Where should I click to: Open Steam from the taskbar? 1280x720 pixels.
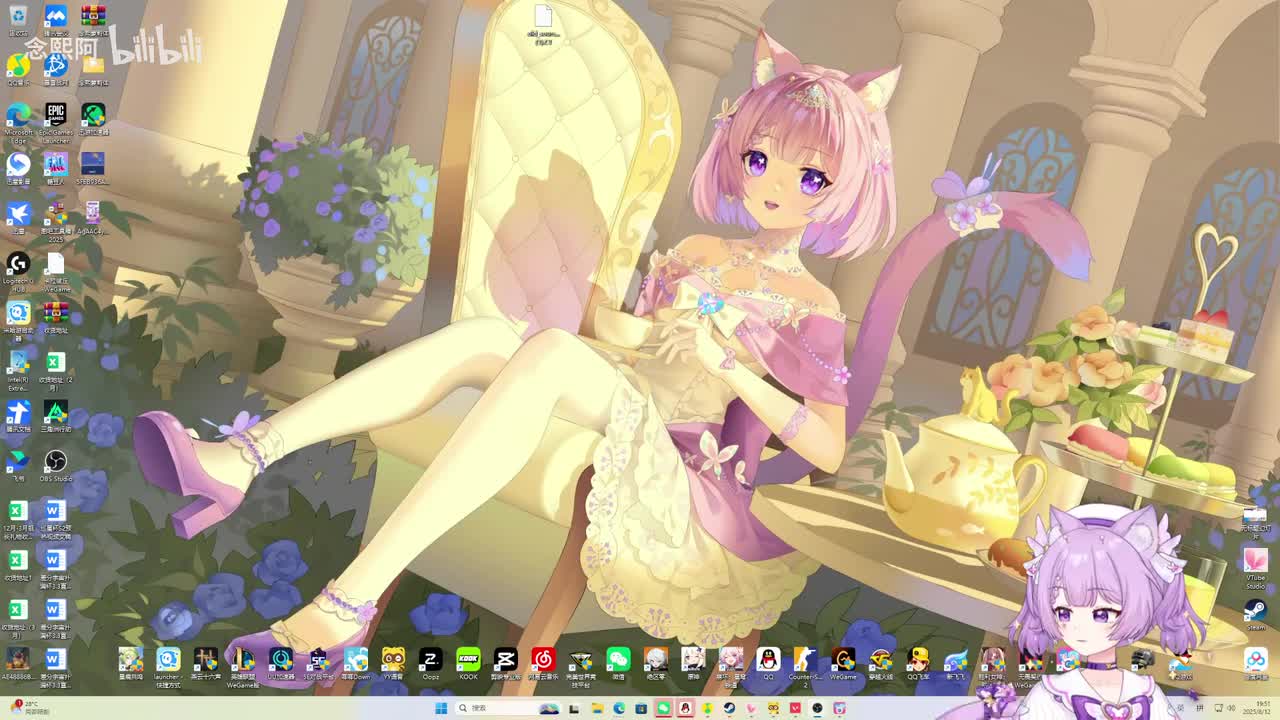pos(729,708)
